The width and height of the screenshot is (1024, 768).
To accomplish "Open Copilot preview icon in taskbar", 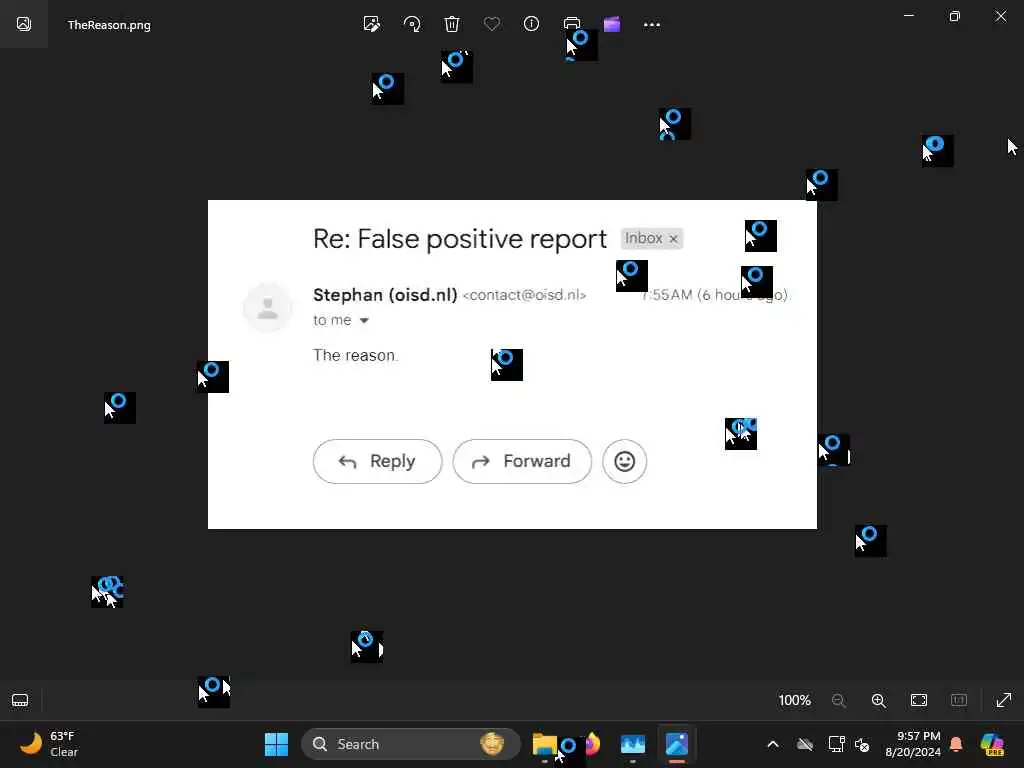I will [992, 744].
